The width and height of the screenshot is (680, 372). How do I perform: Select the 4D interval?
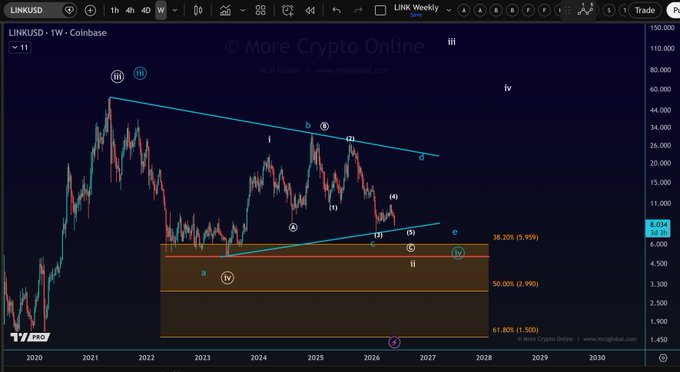point(146,10)
